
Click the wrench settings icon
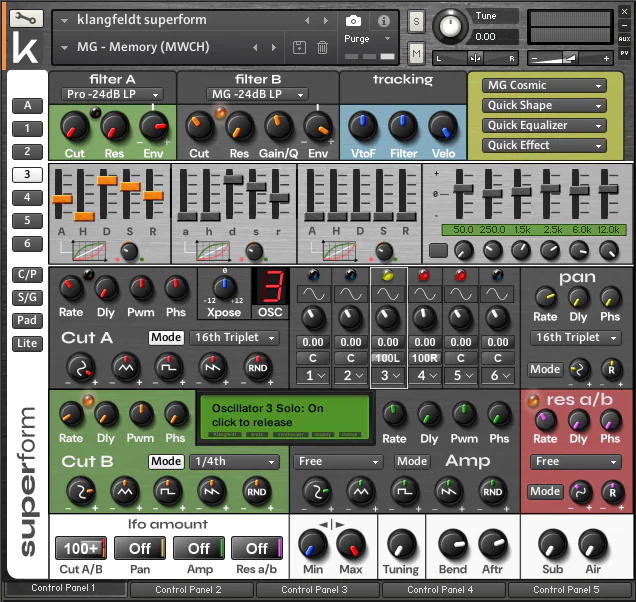pyautogui.click(x=28, y=18)
